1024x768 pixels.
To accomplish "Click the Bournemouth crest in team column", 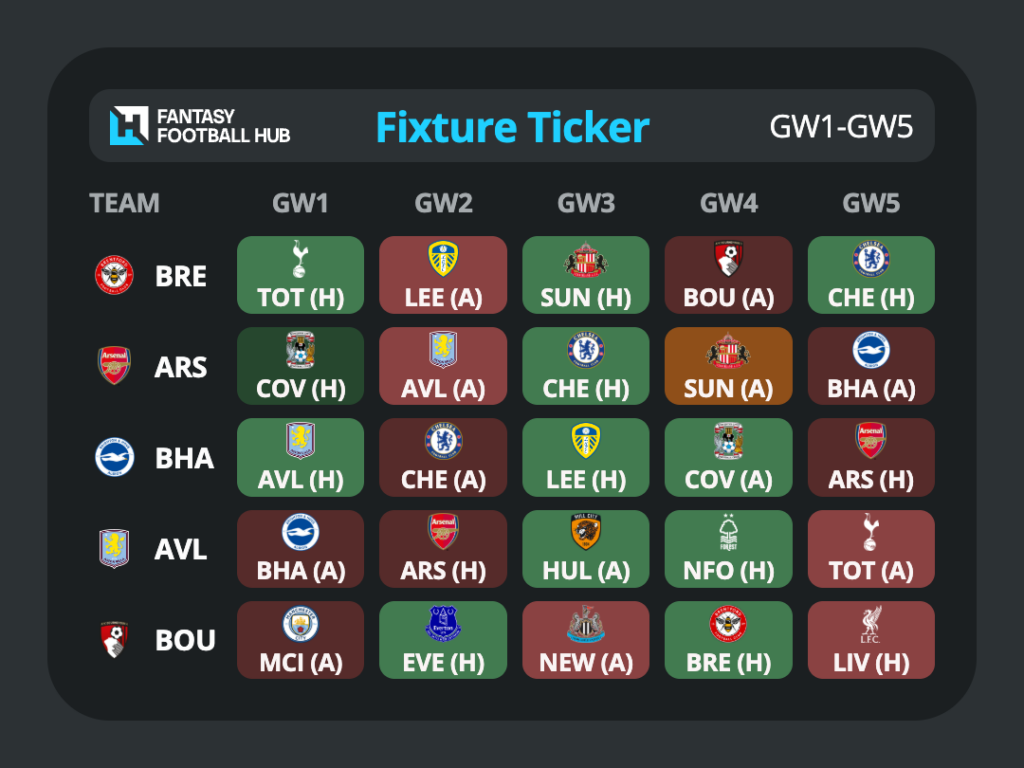I will [x=114, y=639].
